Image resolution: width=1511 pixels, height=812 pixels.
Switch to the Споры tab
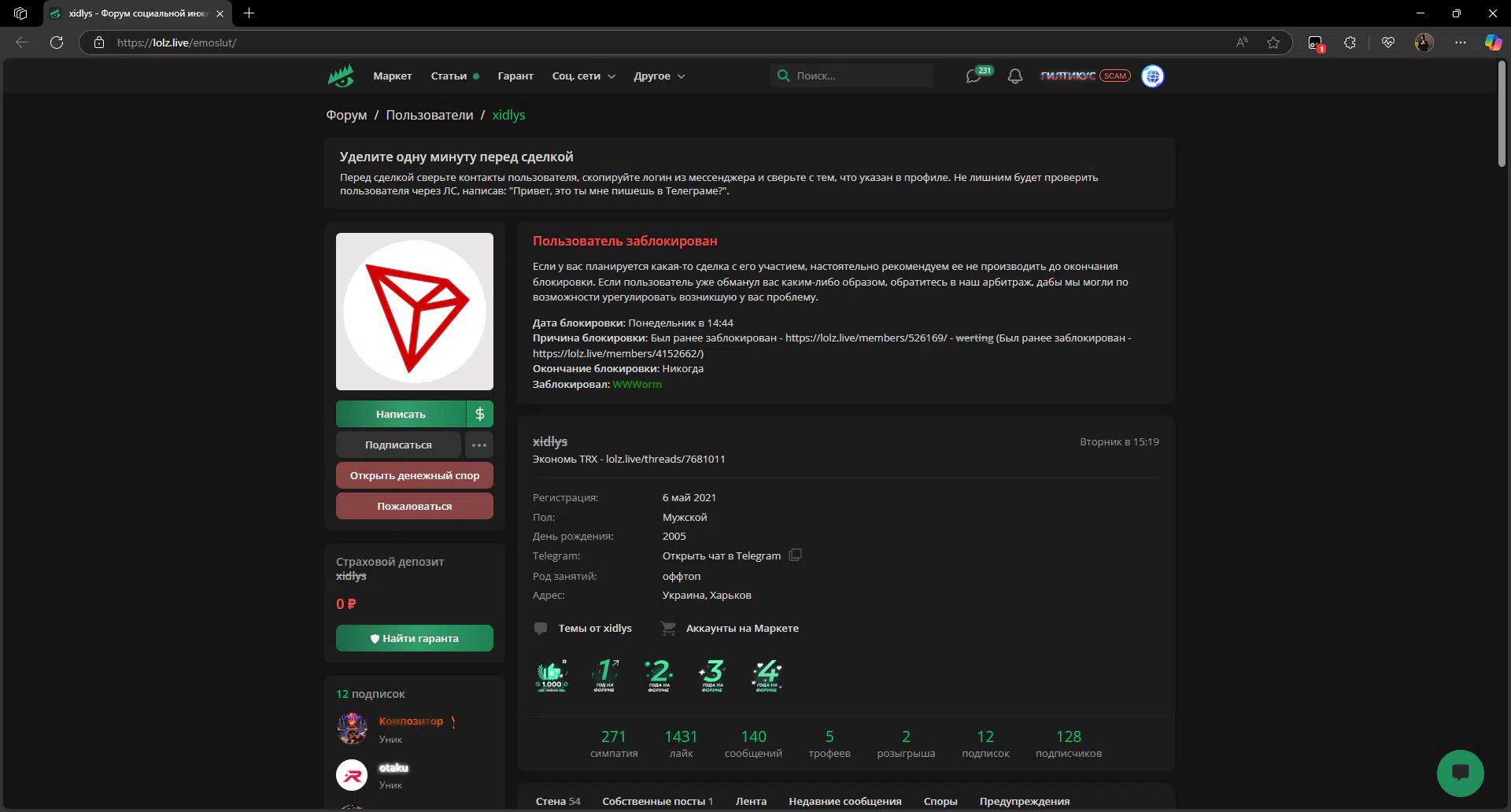(x=940, y=801)
